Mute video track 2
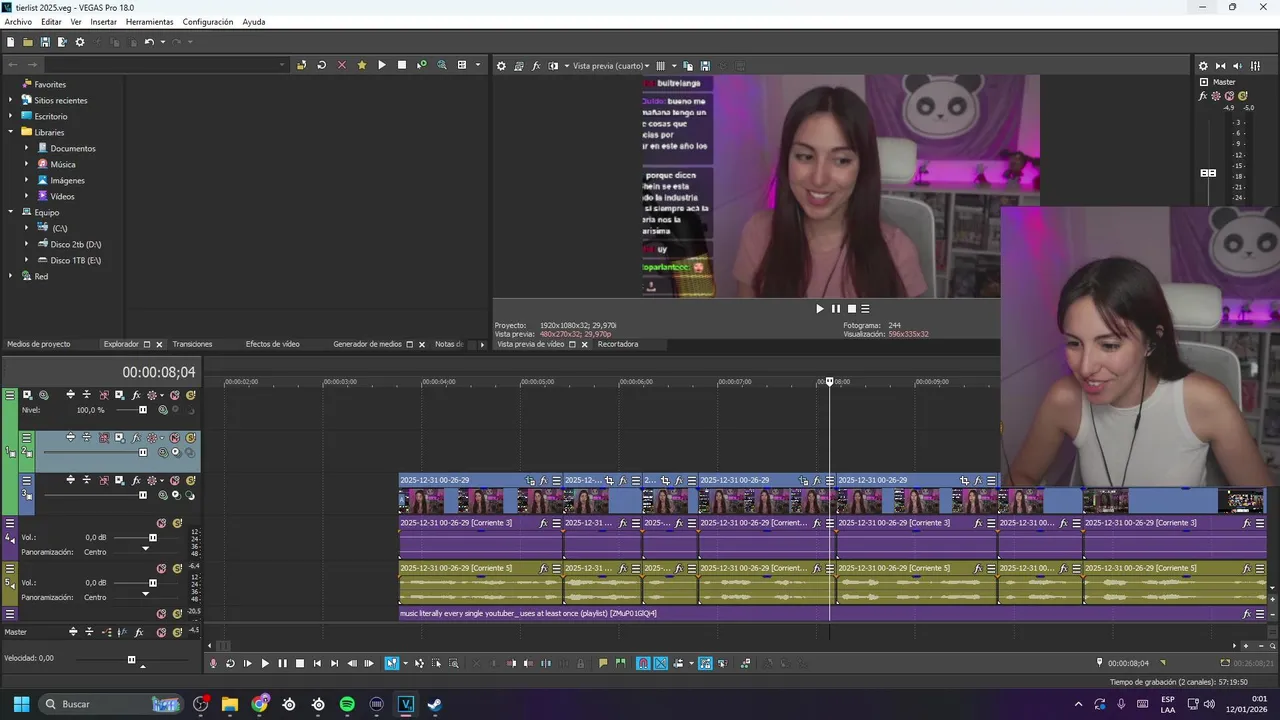Image resolution: width=1280 pixels, height=720 pixels. click(x=174, y=438)
